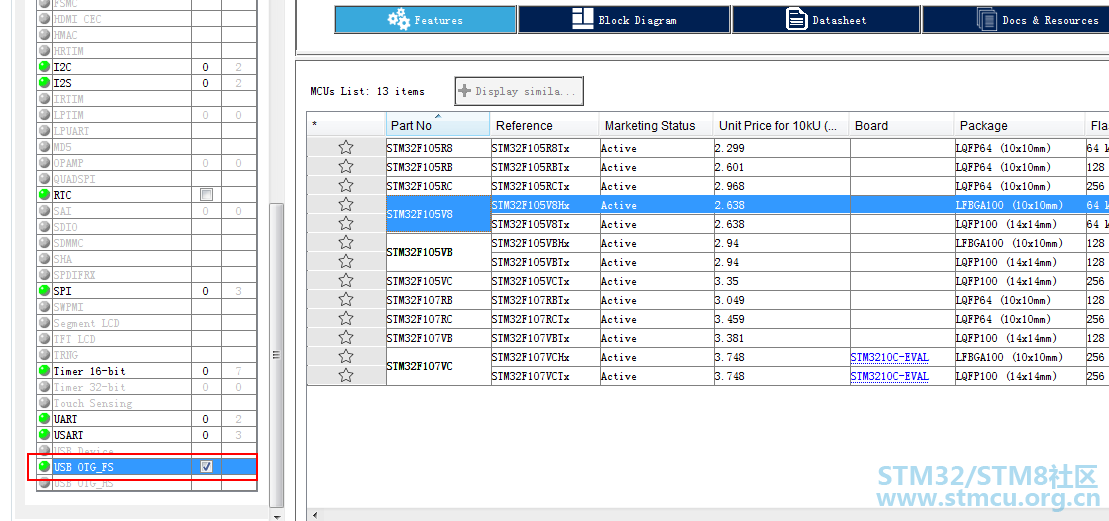Select the STM32F105R8 part number cell
The width and height of the screenshot is (1109, 521).
click(438, 148)
